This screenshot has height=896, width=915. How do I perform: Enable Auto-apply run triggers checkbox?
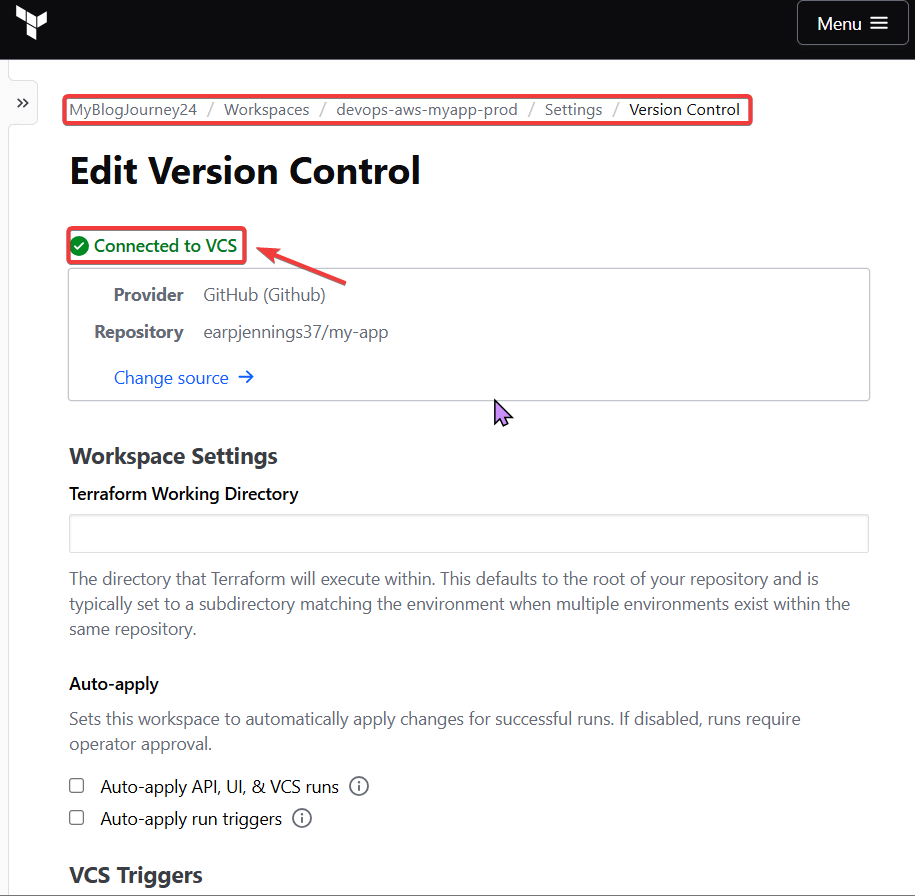[77, 818]
